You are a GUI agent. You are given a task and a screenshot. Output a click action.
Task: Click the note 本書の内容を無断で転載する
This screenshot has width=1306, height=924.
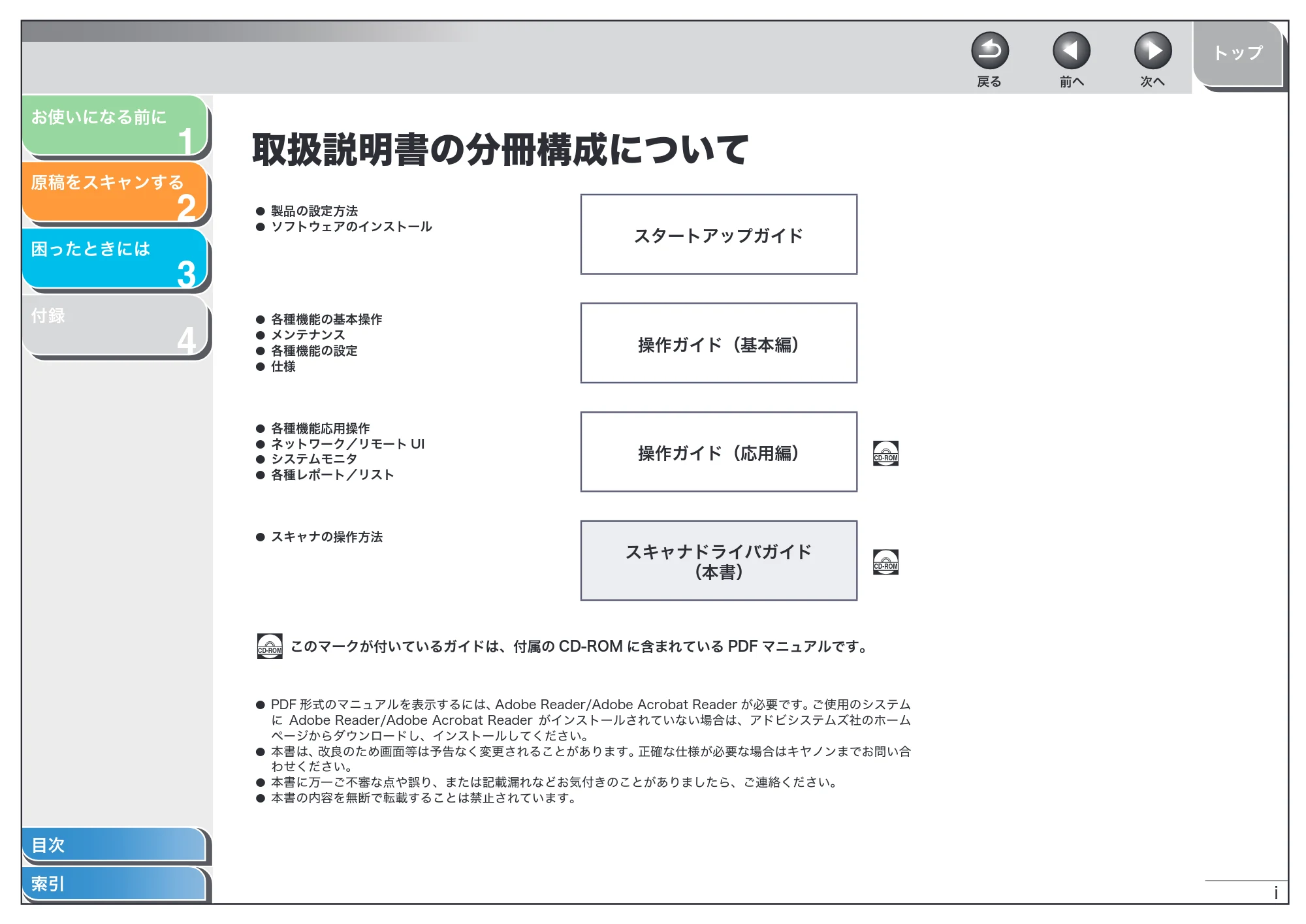pyautogui.click(x=423, y=798)
